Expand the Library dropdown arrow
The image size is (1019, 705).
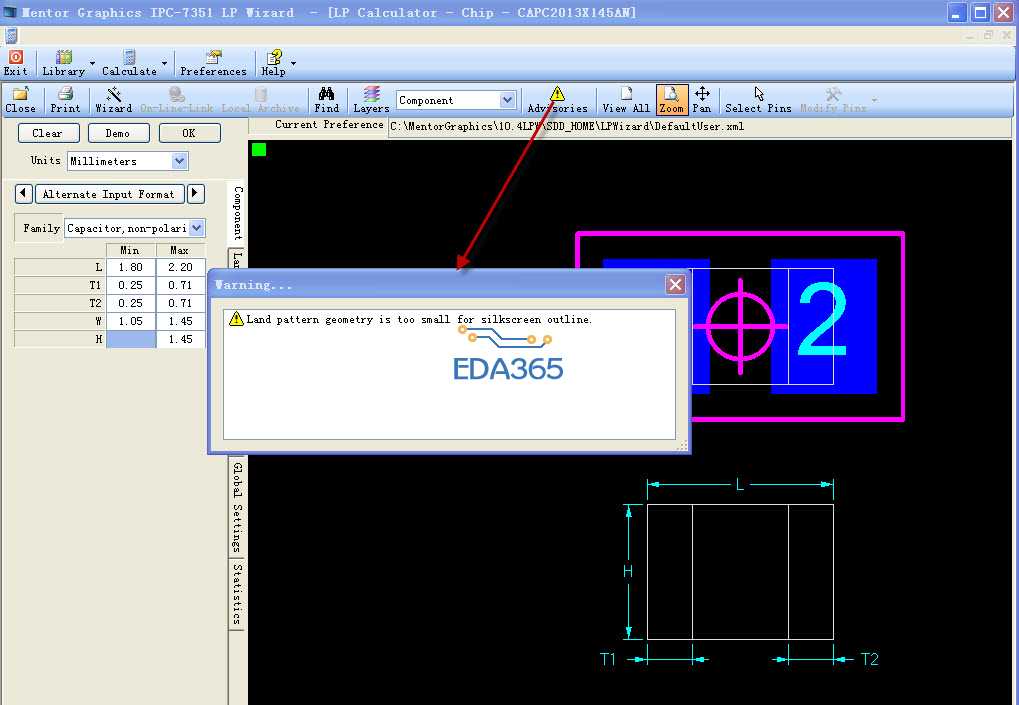tap(92, 63)
